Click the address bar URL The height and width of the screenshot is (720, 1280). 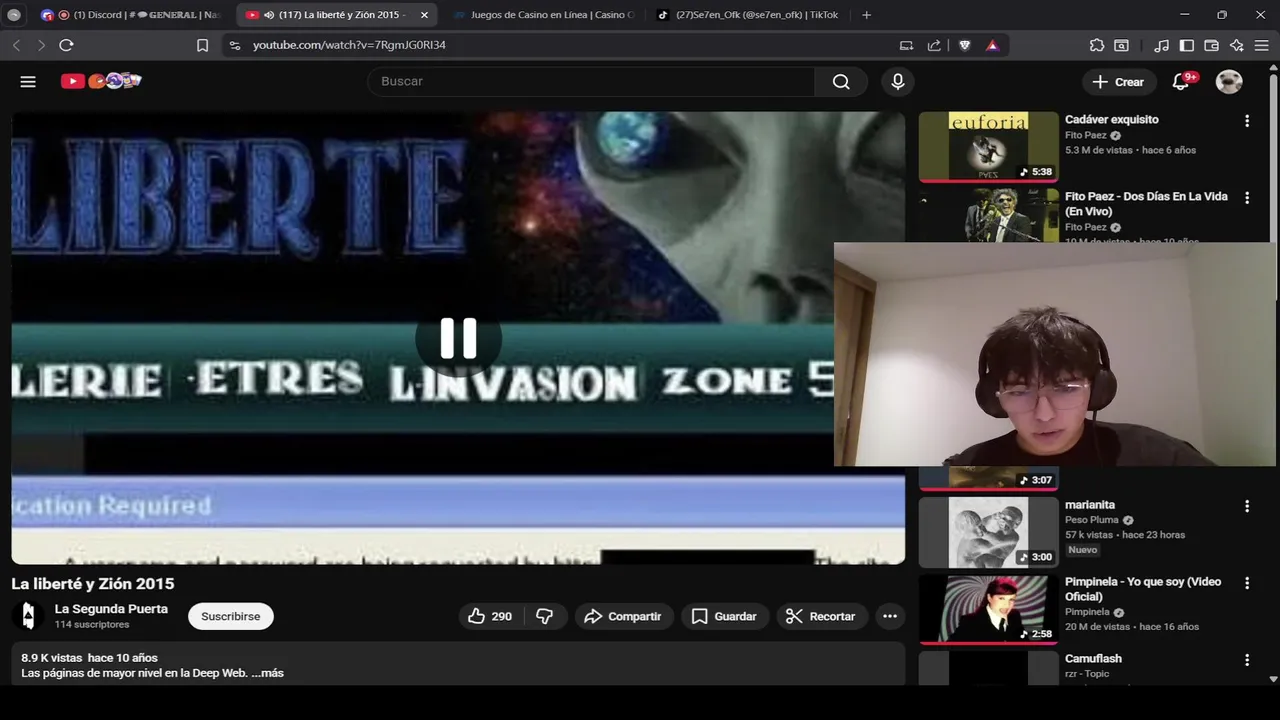click(349, 45)
